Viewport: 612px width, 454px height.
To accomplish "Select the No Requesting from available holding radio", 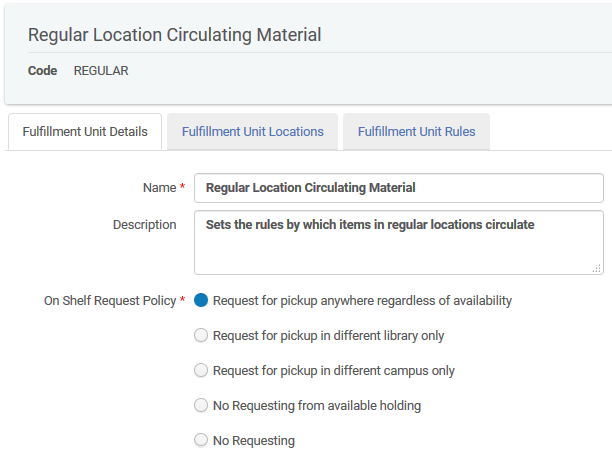I will (x=201, y=405).
